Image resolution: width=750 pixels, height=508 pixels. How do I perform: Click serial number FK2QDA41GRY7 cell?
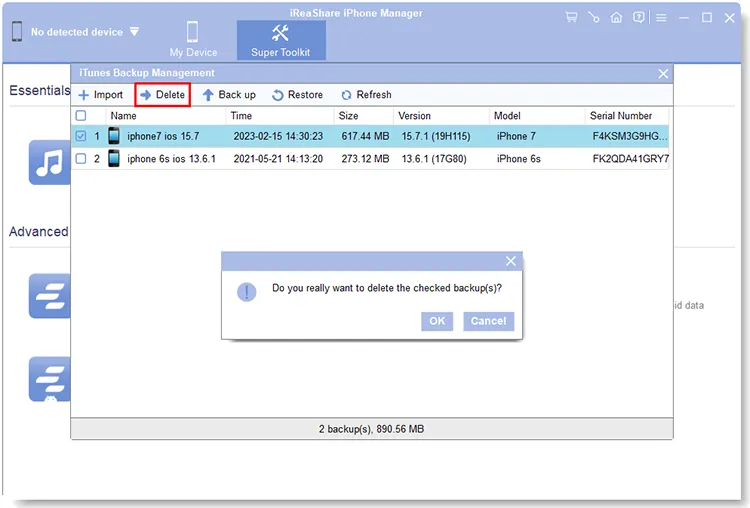tap(630, 159)
